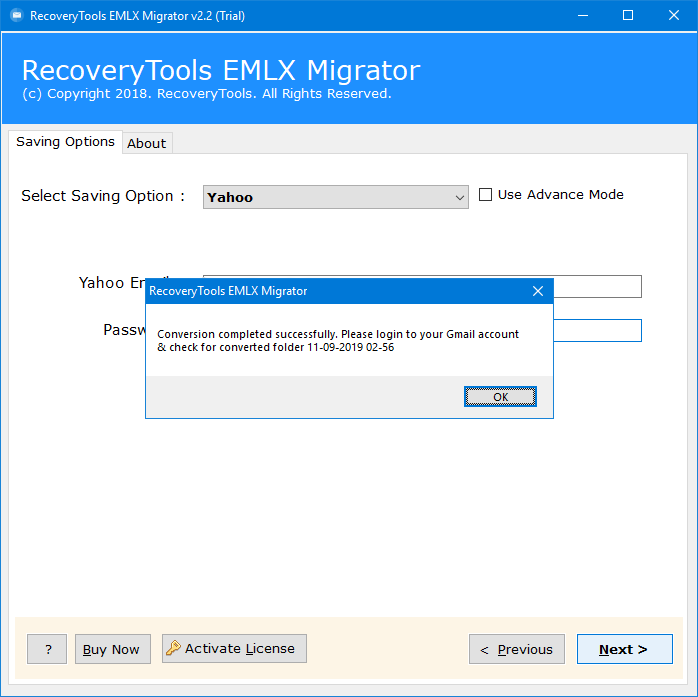Viewport: 698px width, 697px height.
Task: Click Activate License with key icon
Action: (x=234, y=648)
